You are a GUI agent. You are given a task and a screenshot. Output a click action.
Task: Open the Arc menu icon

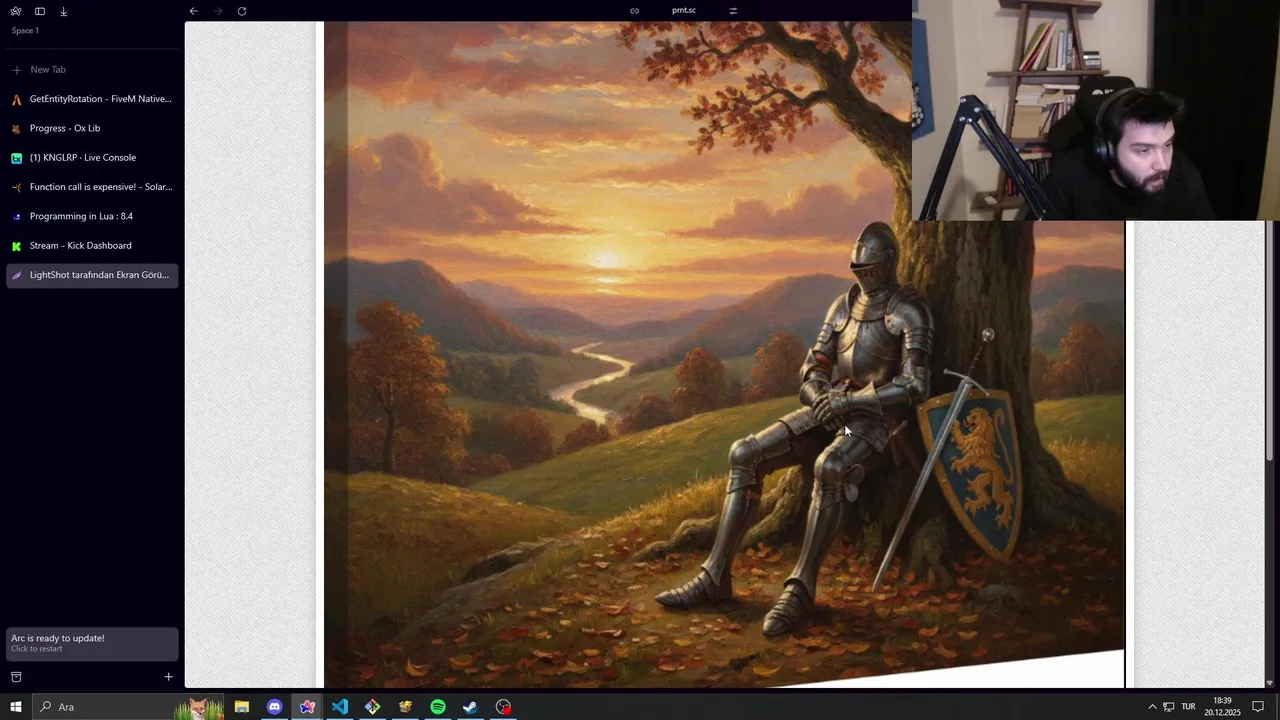coord(16,11)
